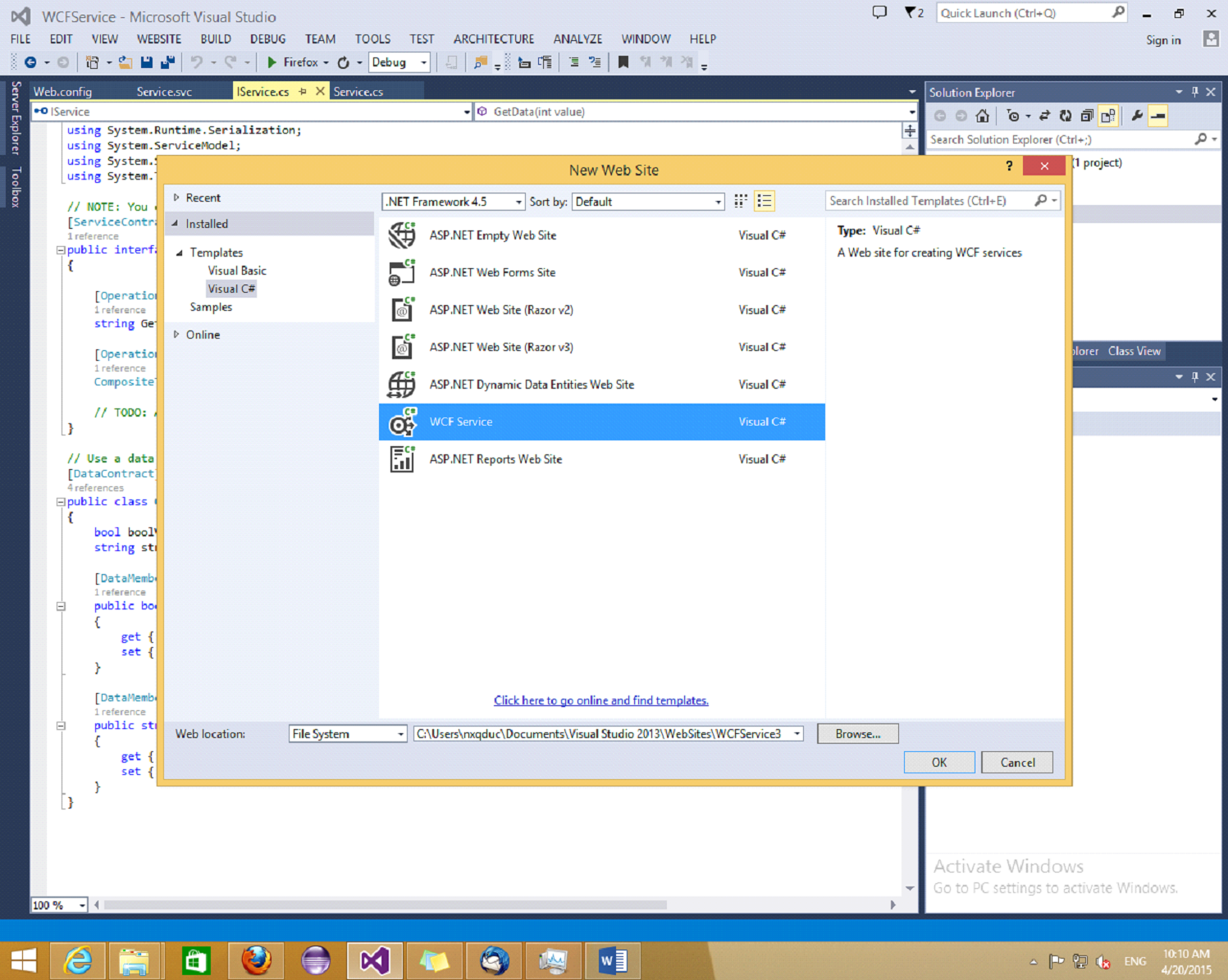Click the Save All icon in the toolbar
Viewport: 1228px width, 980px height.
click(167, 62)
